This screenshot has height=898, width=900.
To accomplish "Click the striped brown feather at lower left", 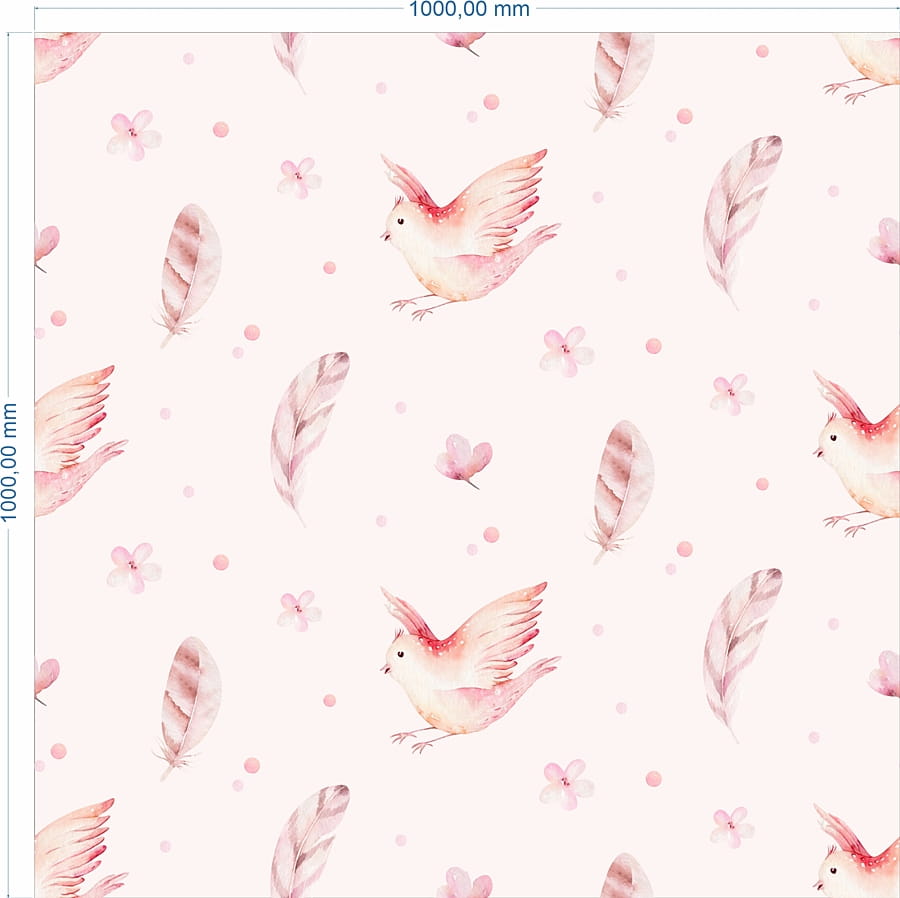I will pos(188,708).
